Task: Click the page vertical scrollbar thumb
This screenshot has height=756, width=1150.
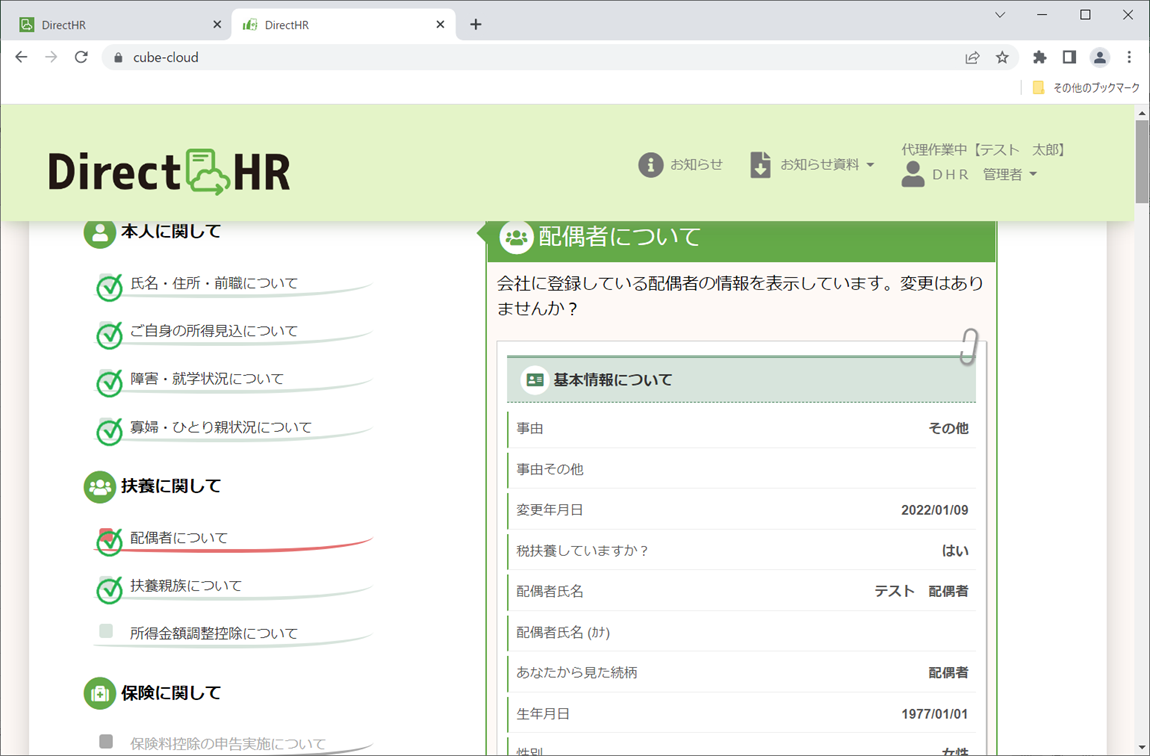Action: [x=1142, y=161]
